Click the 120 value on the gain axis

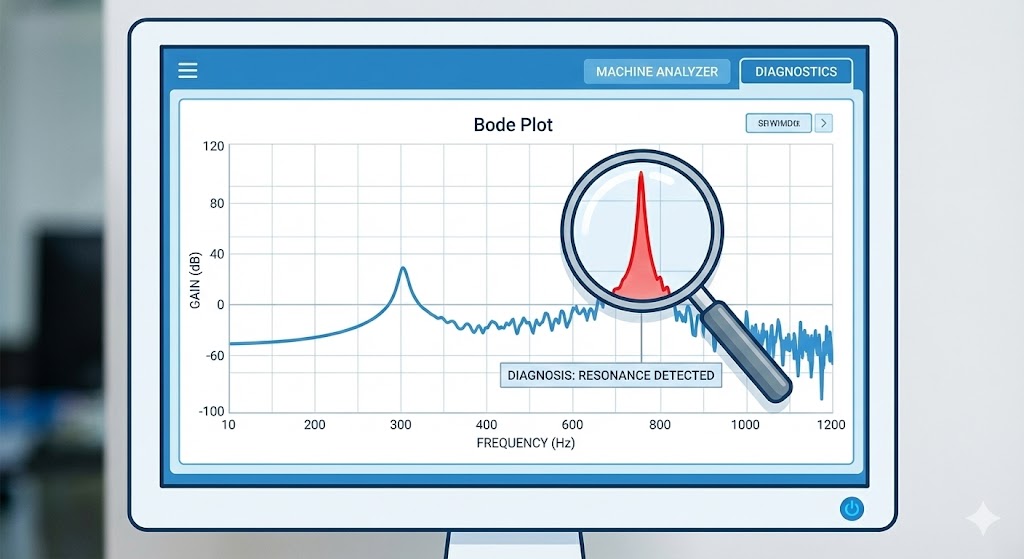tap(213, 147)
